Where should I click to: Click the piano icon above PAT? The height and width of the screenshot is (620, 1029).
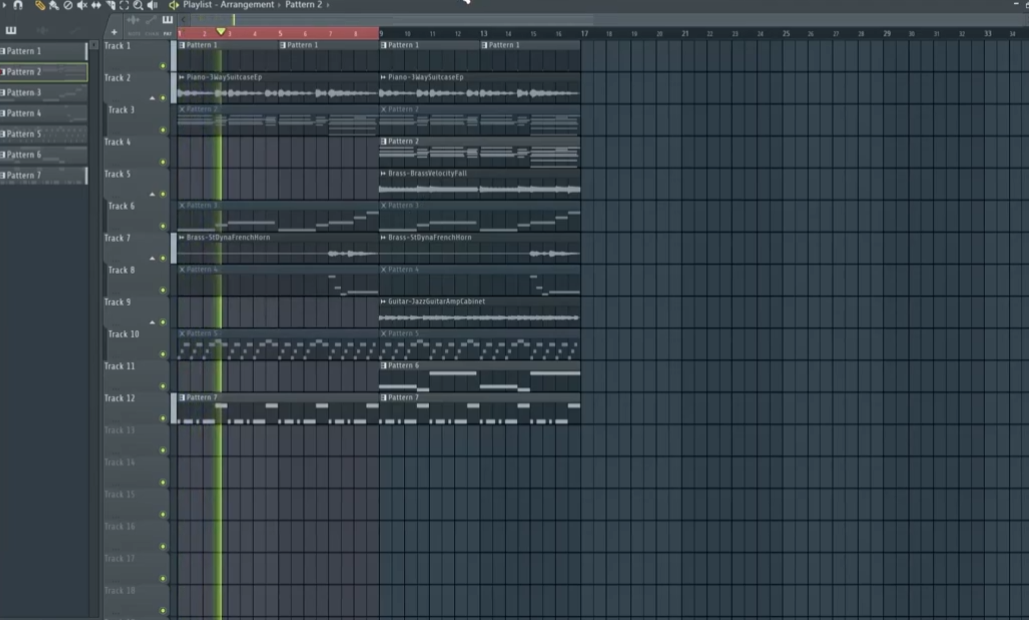point(167,20)
